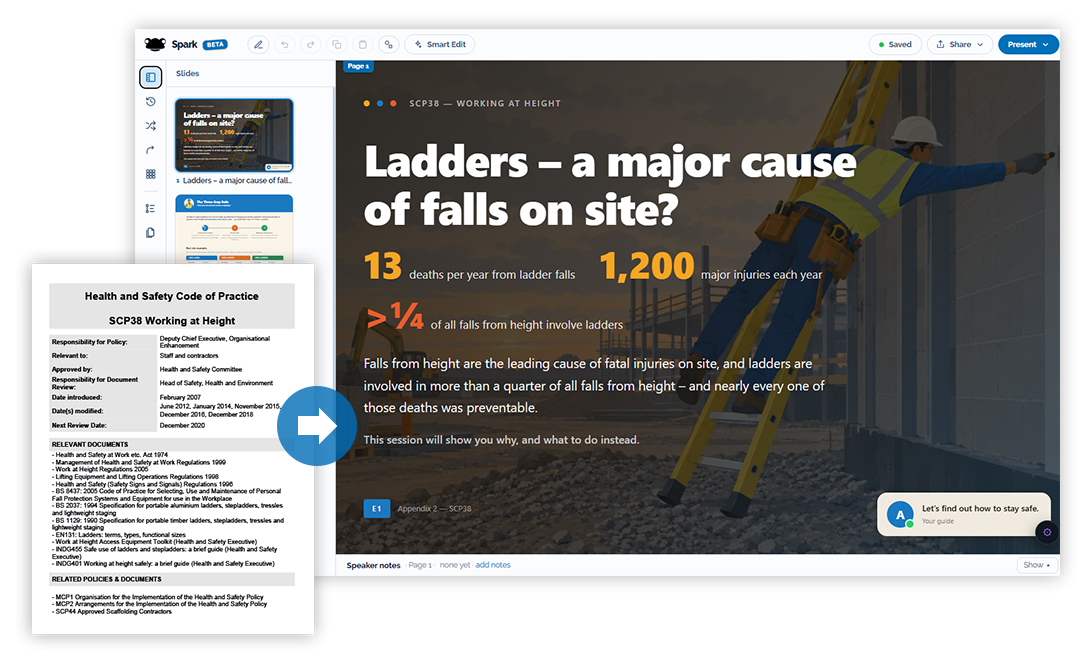Image resolution: width=1086 pixels, height=663 pixels.
Task: Click the E1 badge on slide
Action: click(377, 509)
